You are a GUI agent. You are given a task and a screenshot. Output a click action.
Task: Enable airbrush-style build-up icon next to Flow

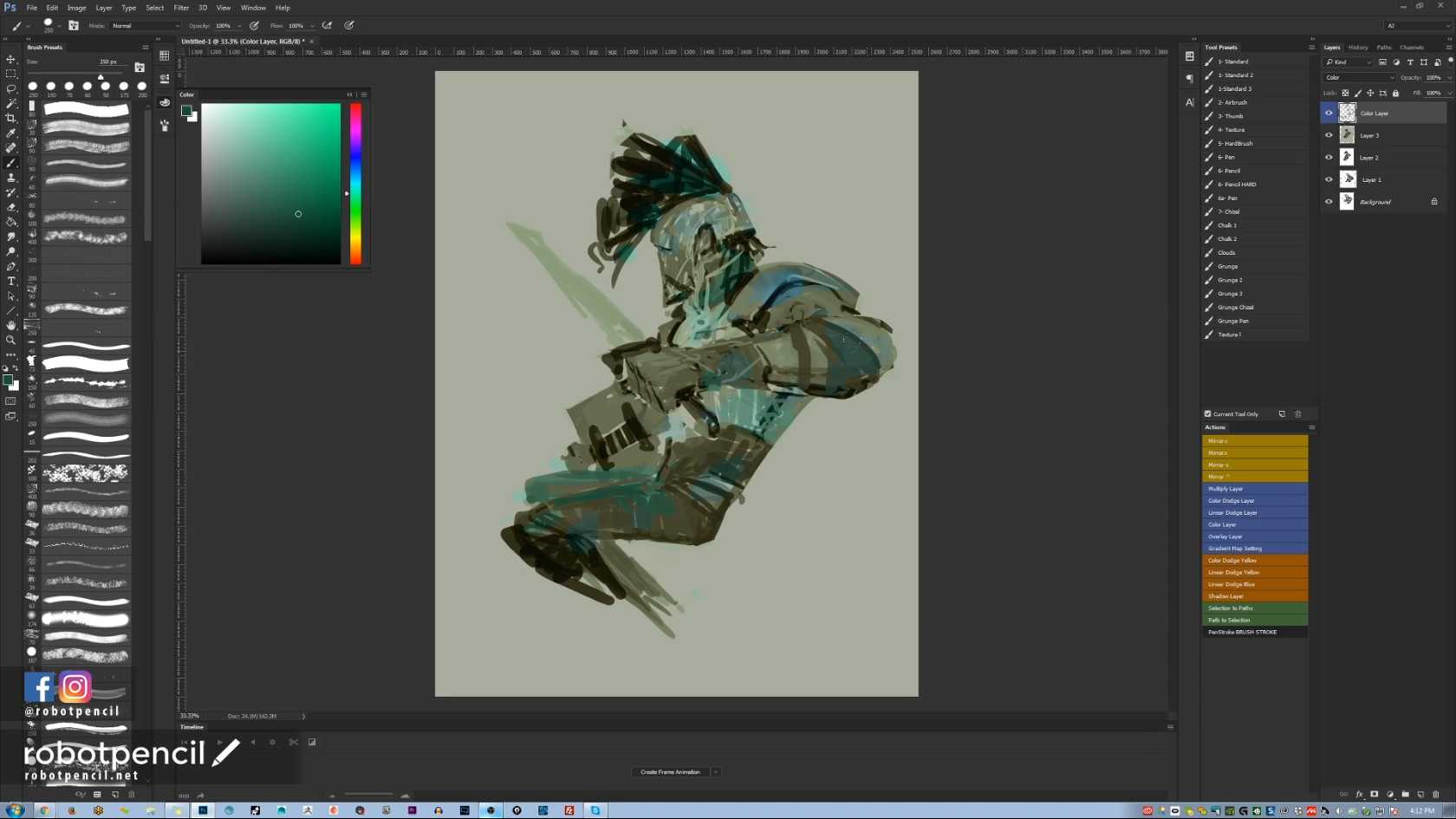[327, 26]
